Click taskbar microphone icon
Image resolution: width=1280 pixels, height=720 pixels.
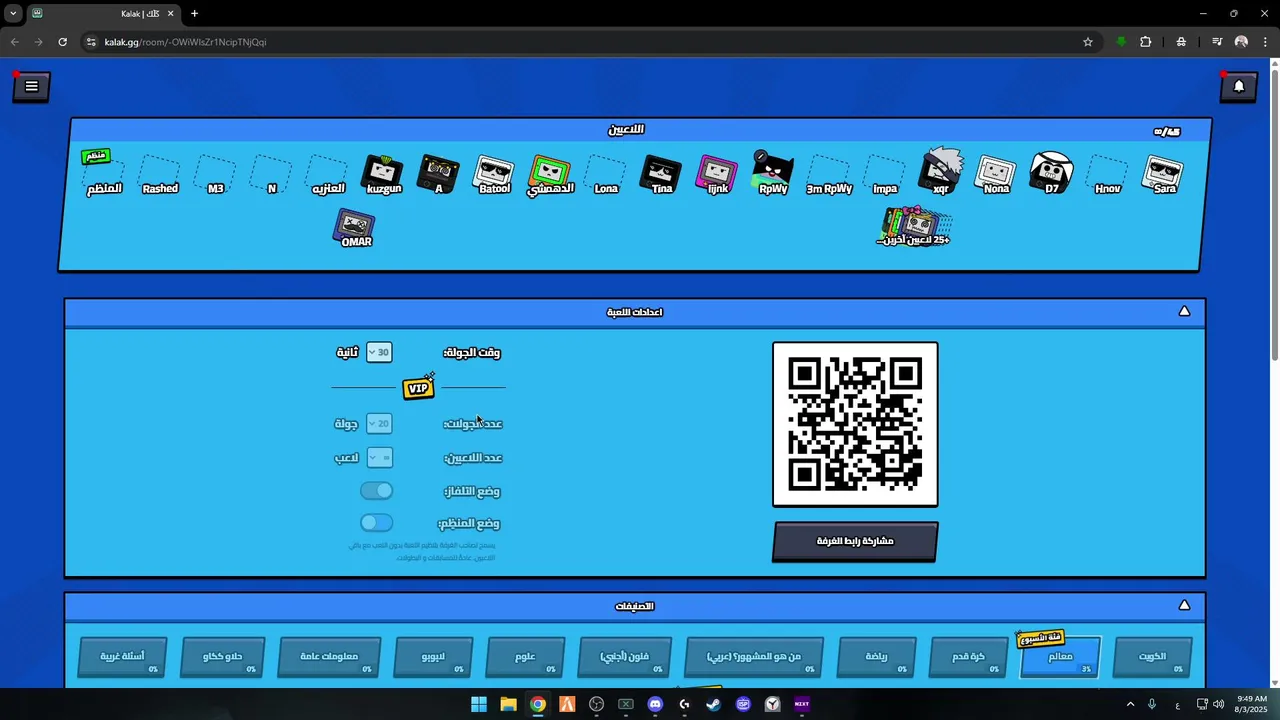pyautogui.click(x=1152, y=704)
